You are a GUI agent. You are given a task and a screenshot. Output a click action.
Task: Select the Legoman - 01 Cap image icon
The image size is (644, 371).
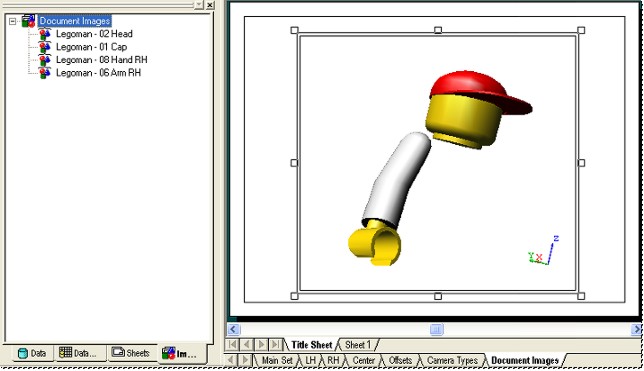pos(44,47)
